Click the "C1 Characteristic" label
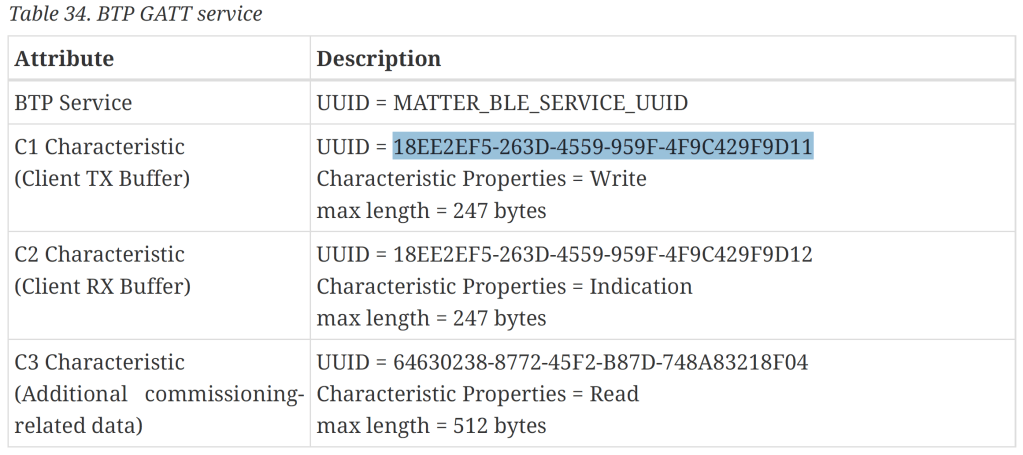Screen dimensions: 1023x455 (x=100, y=147)
